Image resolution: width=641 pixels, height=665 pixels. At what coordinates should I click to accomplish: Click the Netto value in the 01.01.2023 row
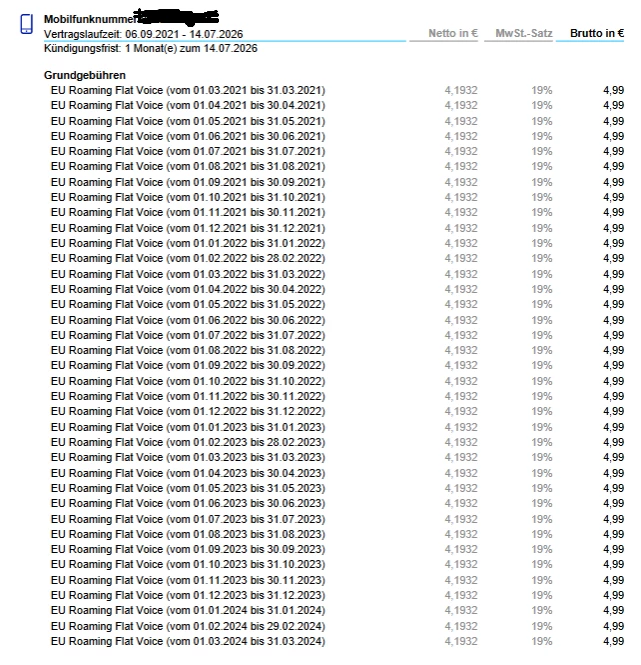461,427
